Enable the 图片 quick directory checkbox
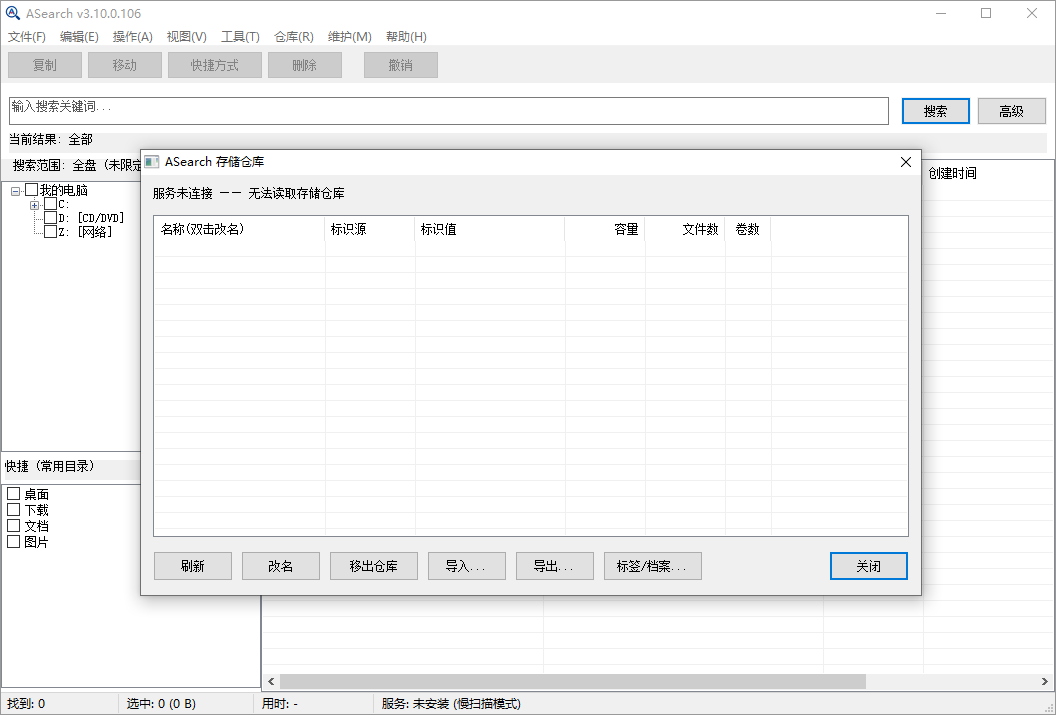 coord(13,541)
